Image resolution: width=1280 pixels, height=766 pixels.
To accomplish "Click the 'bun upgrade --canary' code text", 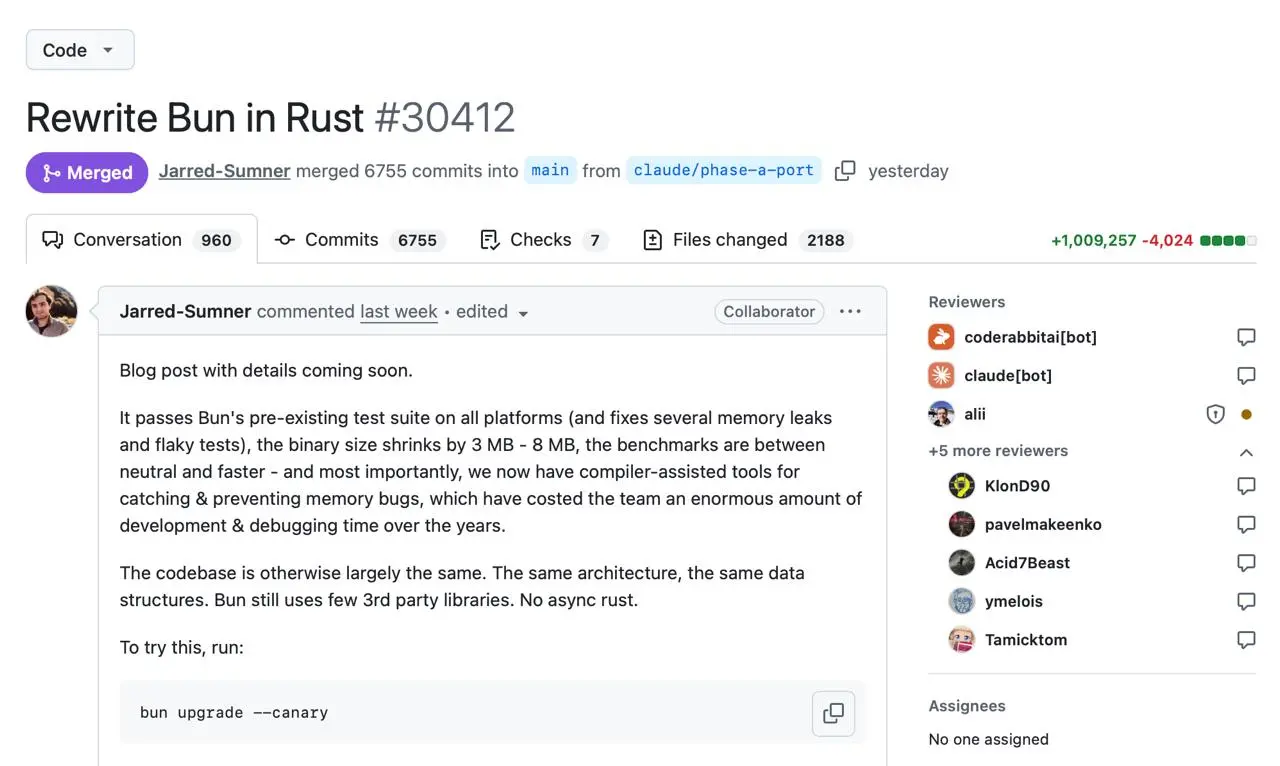I will (x=234, y=713).
